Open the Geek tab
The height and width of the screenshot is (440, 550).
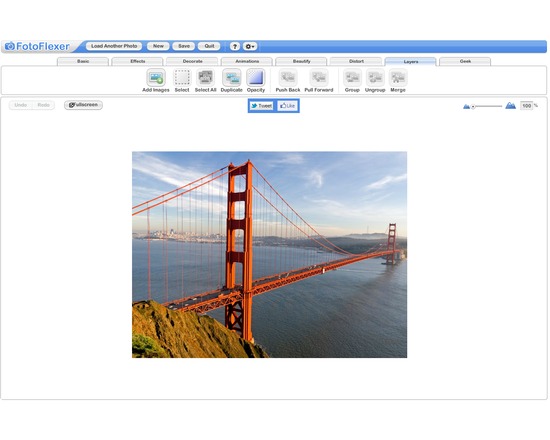(465, 61)
